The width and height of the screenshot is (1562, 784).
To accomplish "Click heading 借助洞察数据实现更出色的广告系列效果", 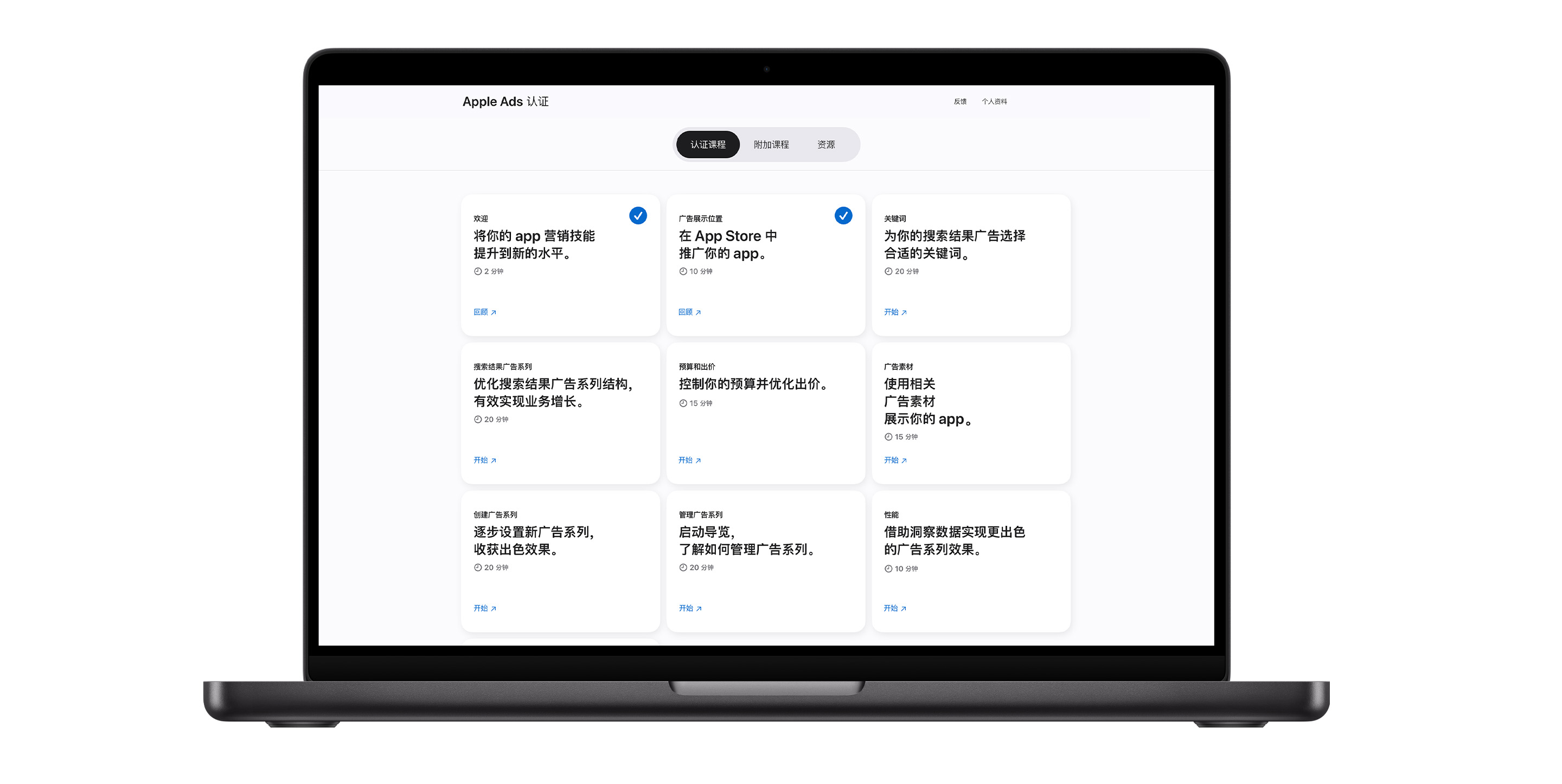I will point(955,540).
